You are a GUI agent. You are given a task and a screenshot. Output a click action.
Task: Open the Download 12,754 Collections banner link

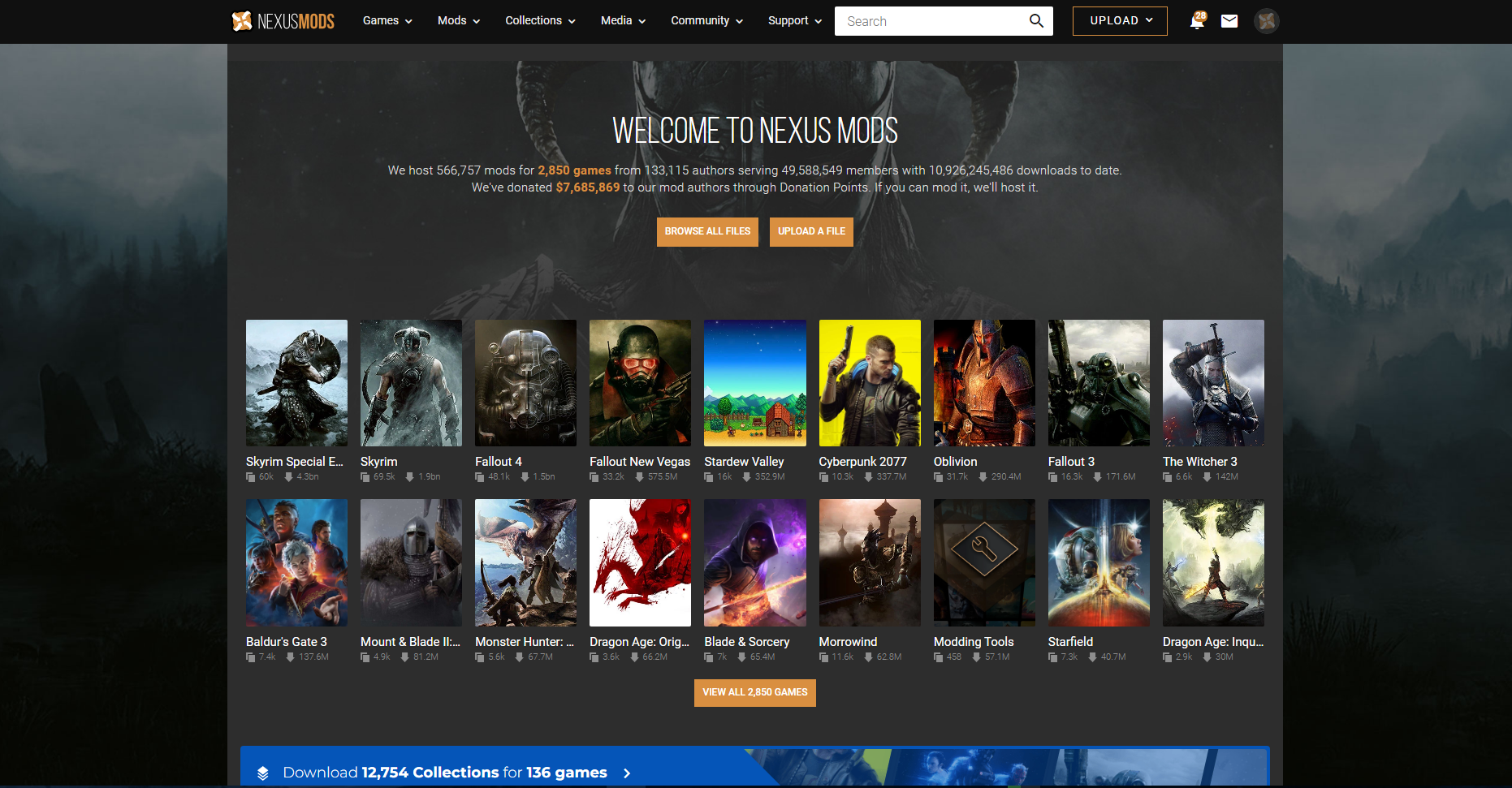click(x=445, y=773)
